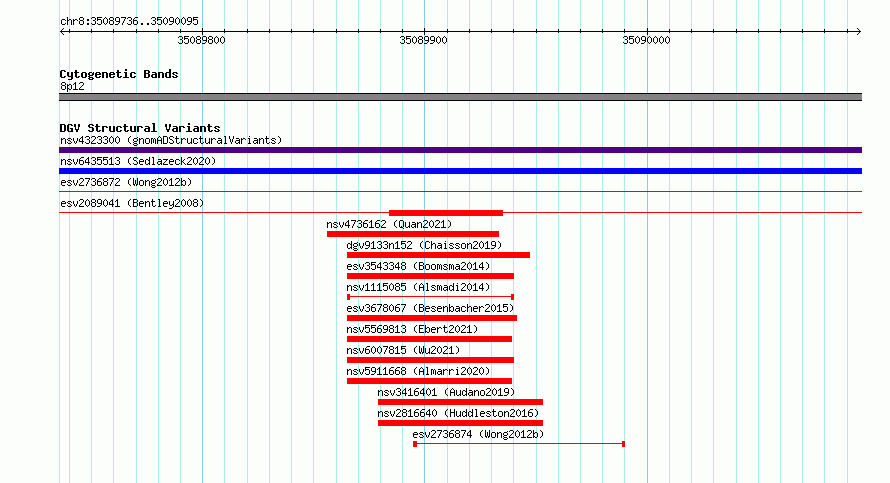
Task: Select the red bar under nsv4736162
Action: 413,234
